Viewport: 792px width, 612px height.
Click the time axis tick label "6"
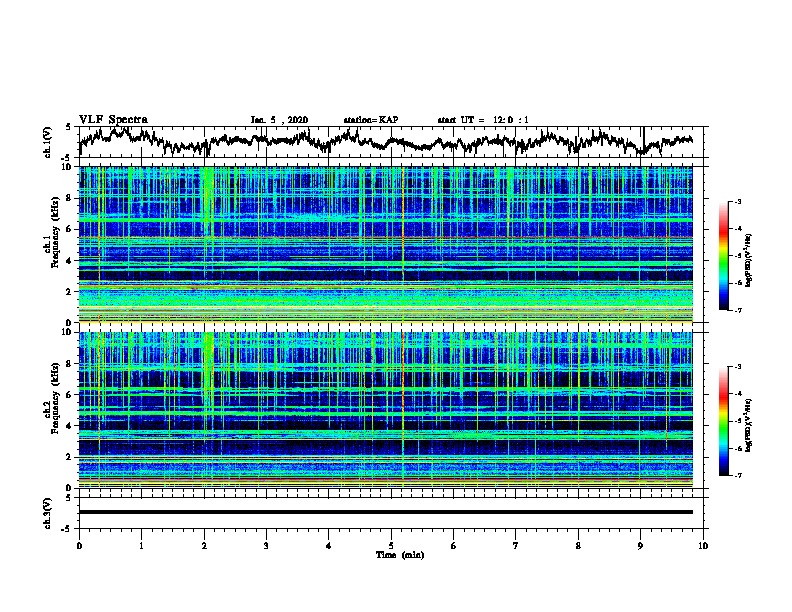tap(454, 546)
